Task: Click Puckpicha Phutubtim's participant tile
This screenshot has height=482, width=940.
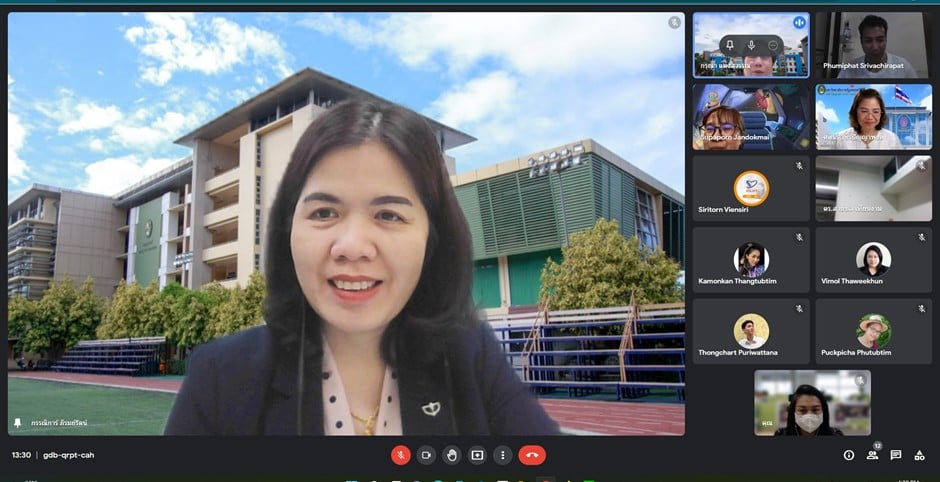Action: (873, 331)
